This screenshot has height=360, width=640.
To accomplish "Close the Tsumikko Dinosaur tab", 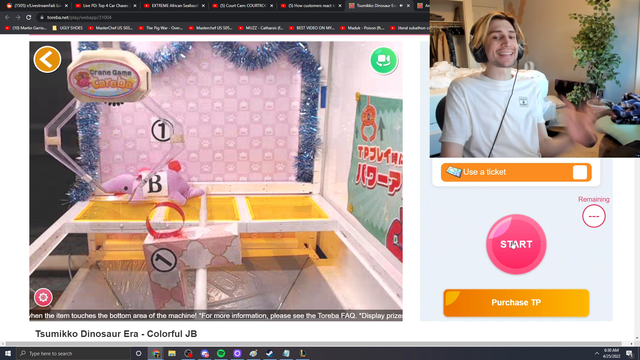I will [408, 6].
